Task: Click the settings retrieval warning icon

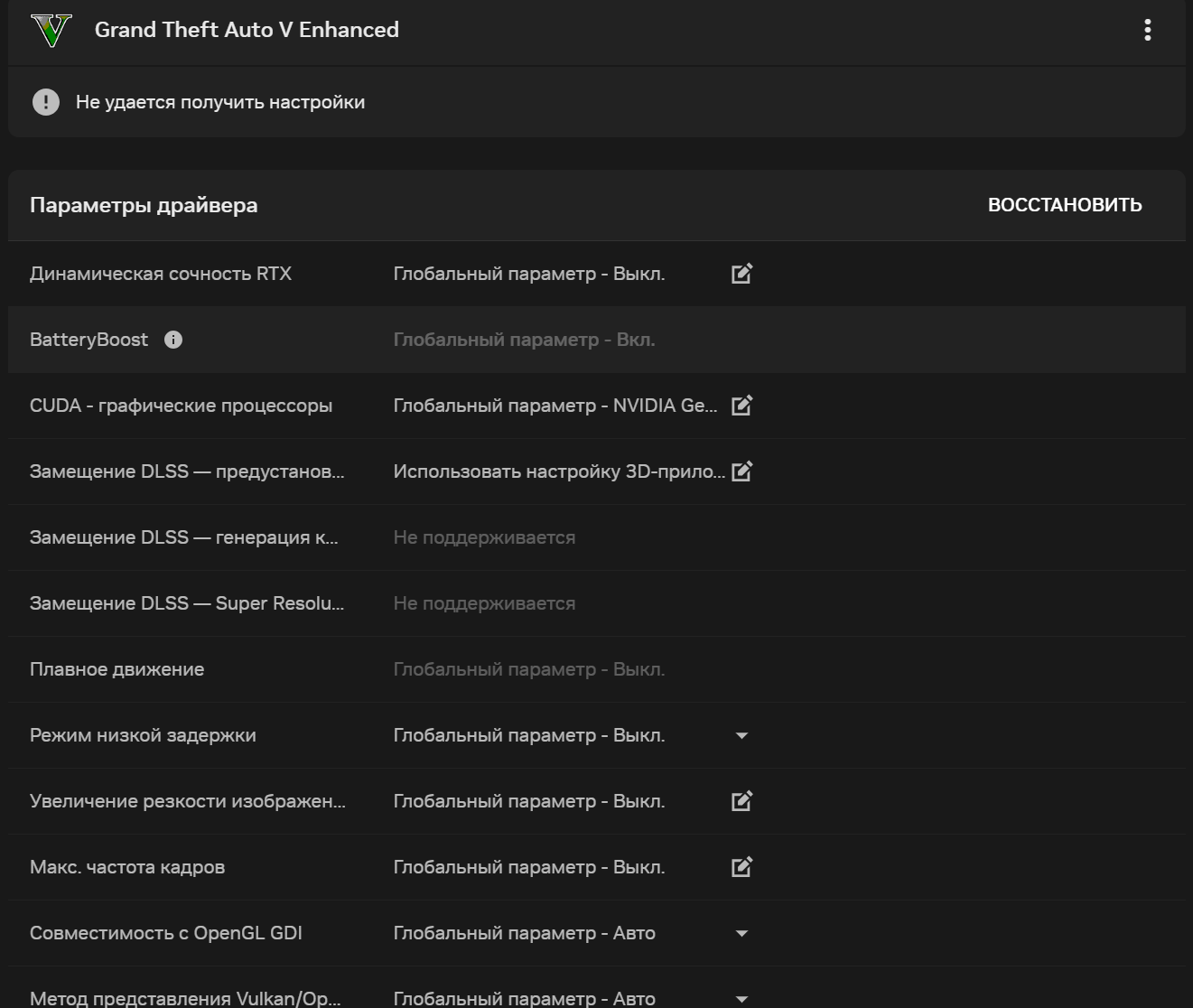Action: click(x=46, y=102)
